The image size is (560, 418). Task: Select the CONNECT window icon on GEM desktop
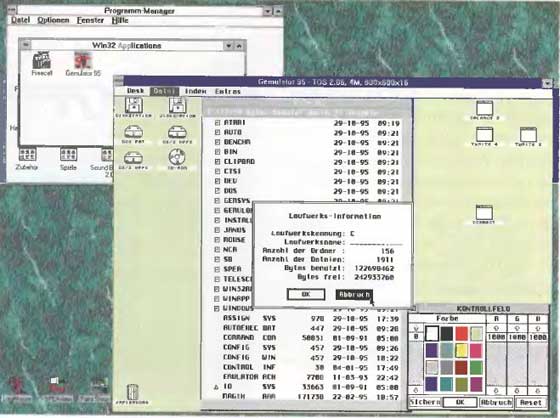pos(484,214)
